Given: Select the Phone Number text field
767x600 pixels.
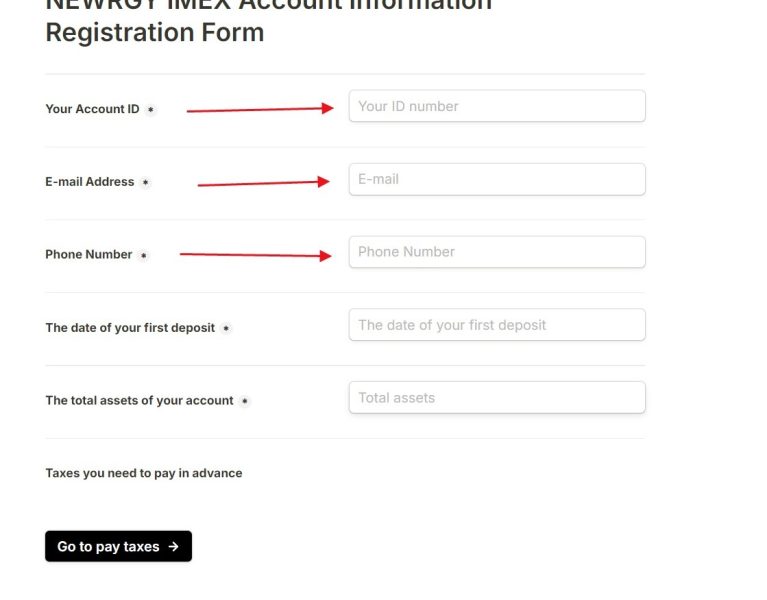Looking at the screenshot, I should 496,252.
